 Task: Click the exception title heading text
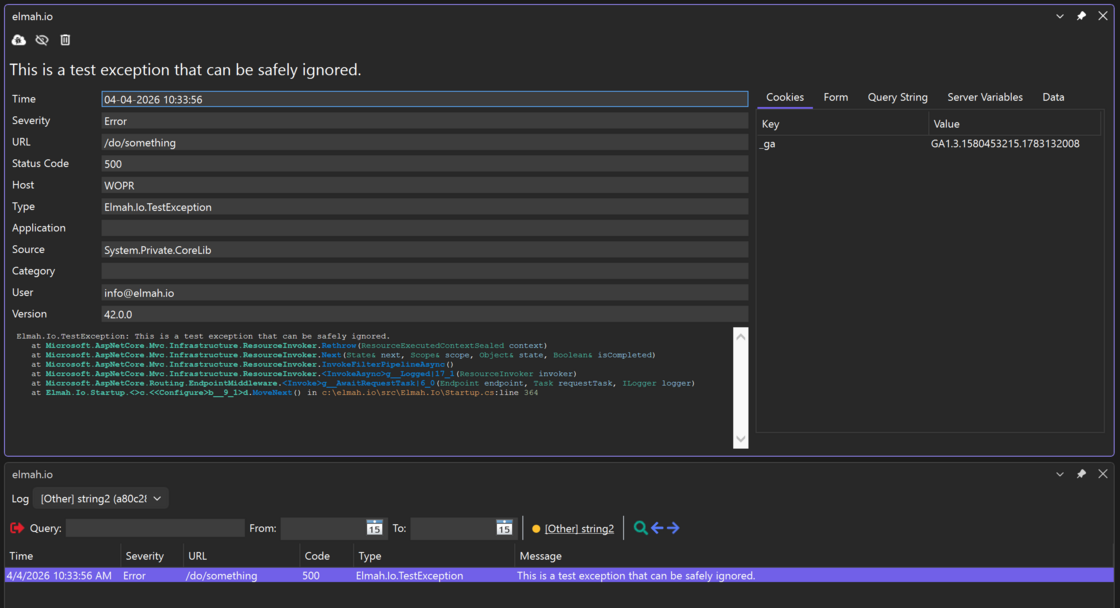[x=185, y=69]
